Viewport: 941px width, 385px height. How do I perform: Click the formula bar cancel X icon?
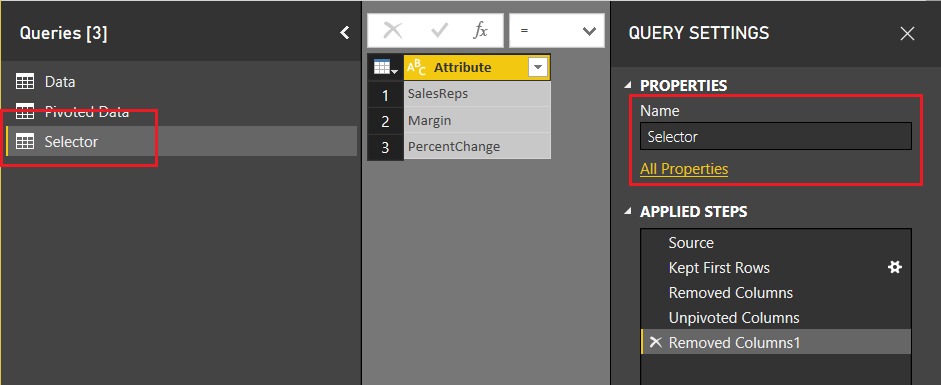pyautogui.click(x=392, y=31)
